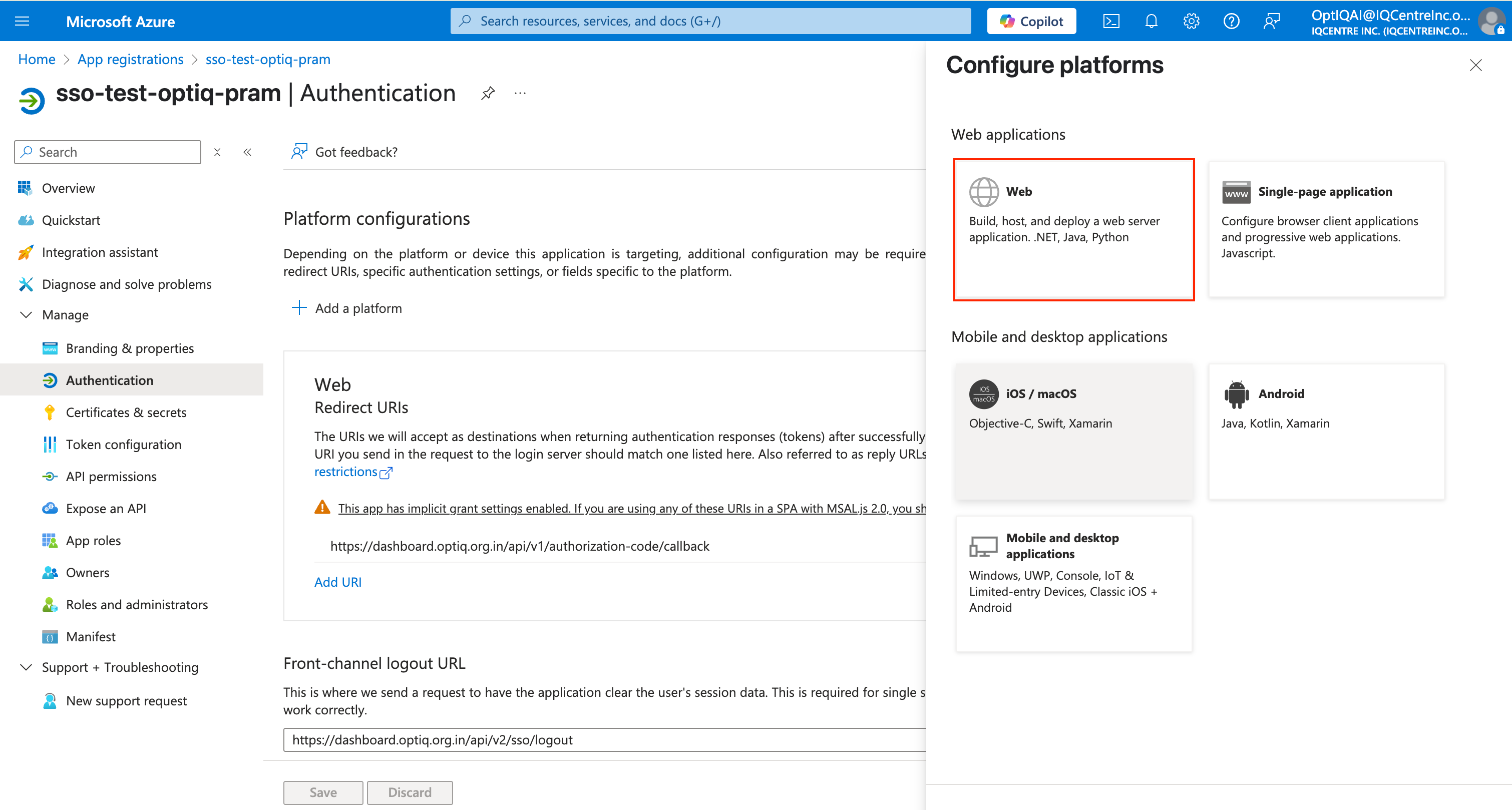Open the implicit grant settings warning link
The image size is (1512, 810).
pos(632,508)
